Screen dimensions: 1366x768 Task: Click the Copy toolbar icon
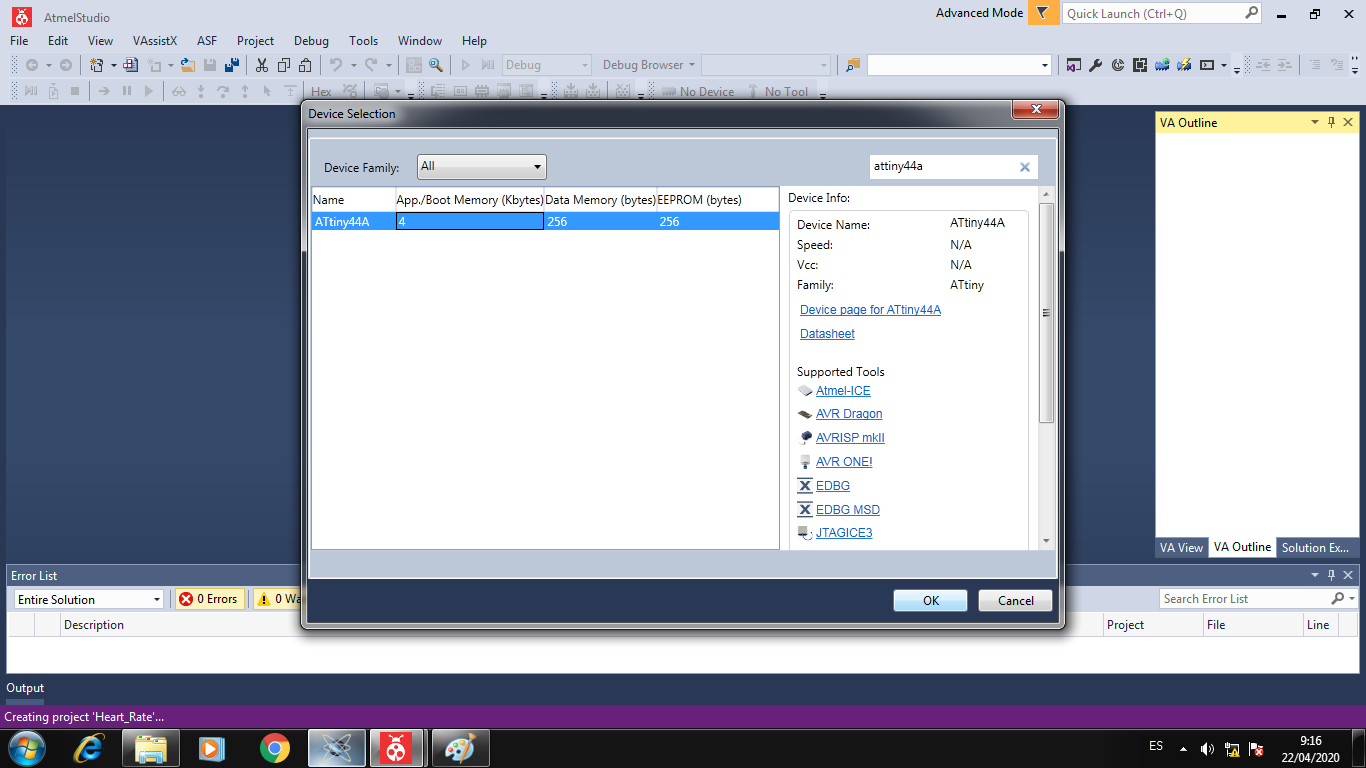coord(284,65)
